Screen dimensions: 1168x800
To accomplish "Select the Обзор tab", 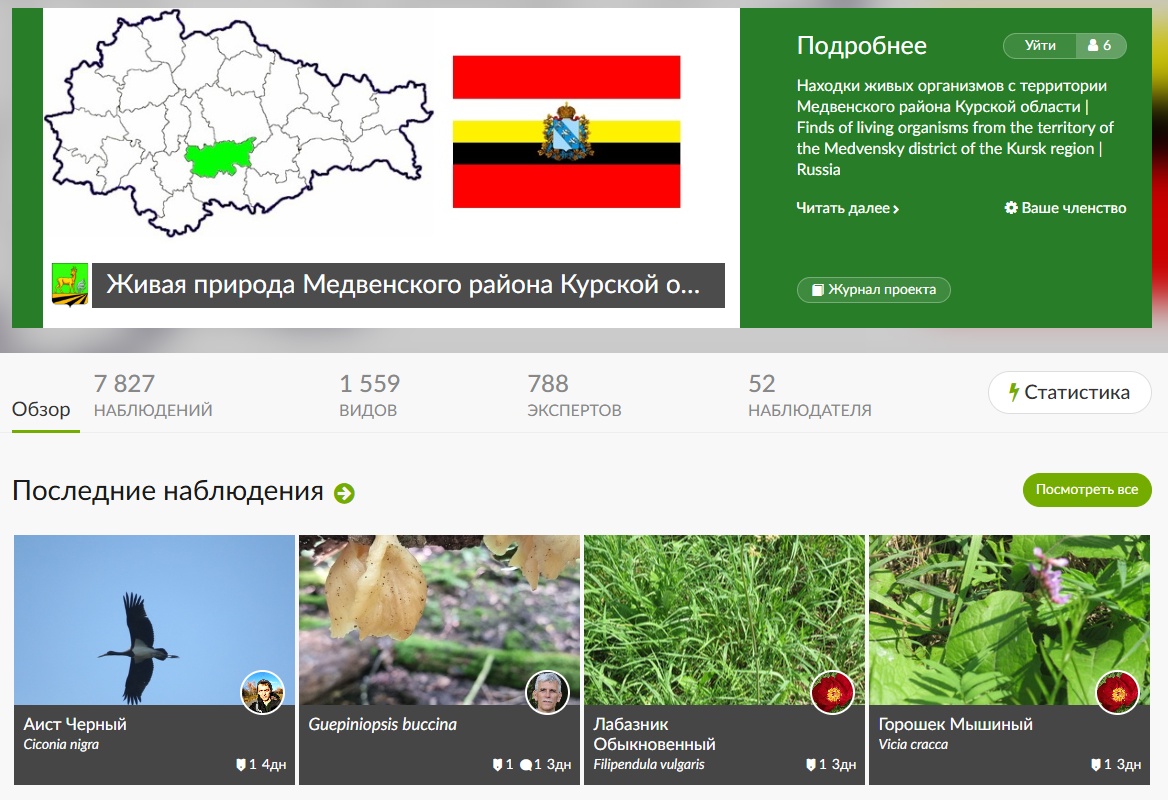I will point(42,409).
